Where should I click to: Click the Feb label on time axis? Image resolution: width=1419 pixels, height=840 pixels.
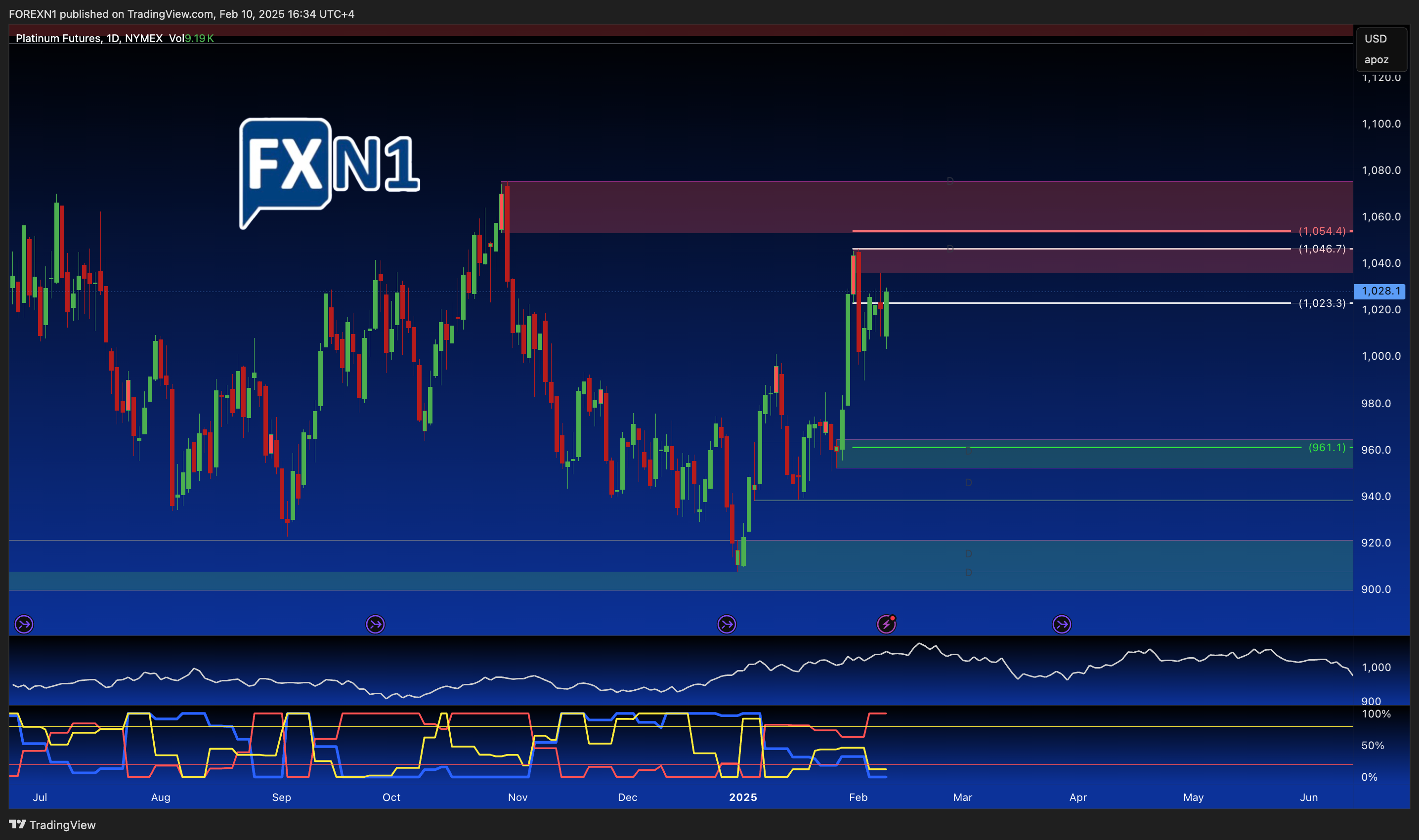(858, 797)
